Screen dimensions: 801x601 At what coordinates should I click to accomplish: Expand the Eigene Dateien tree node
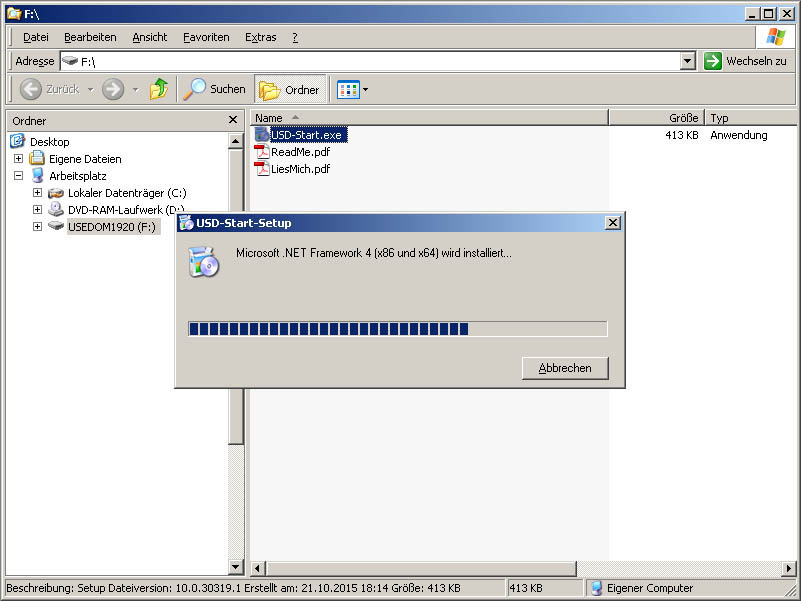coord(18,159)
